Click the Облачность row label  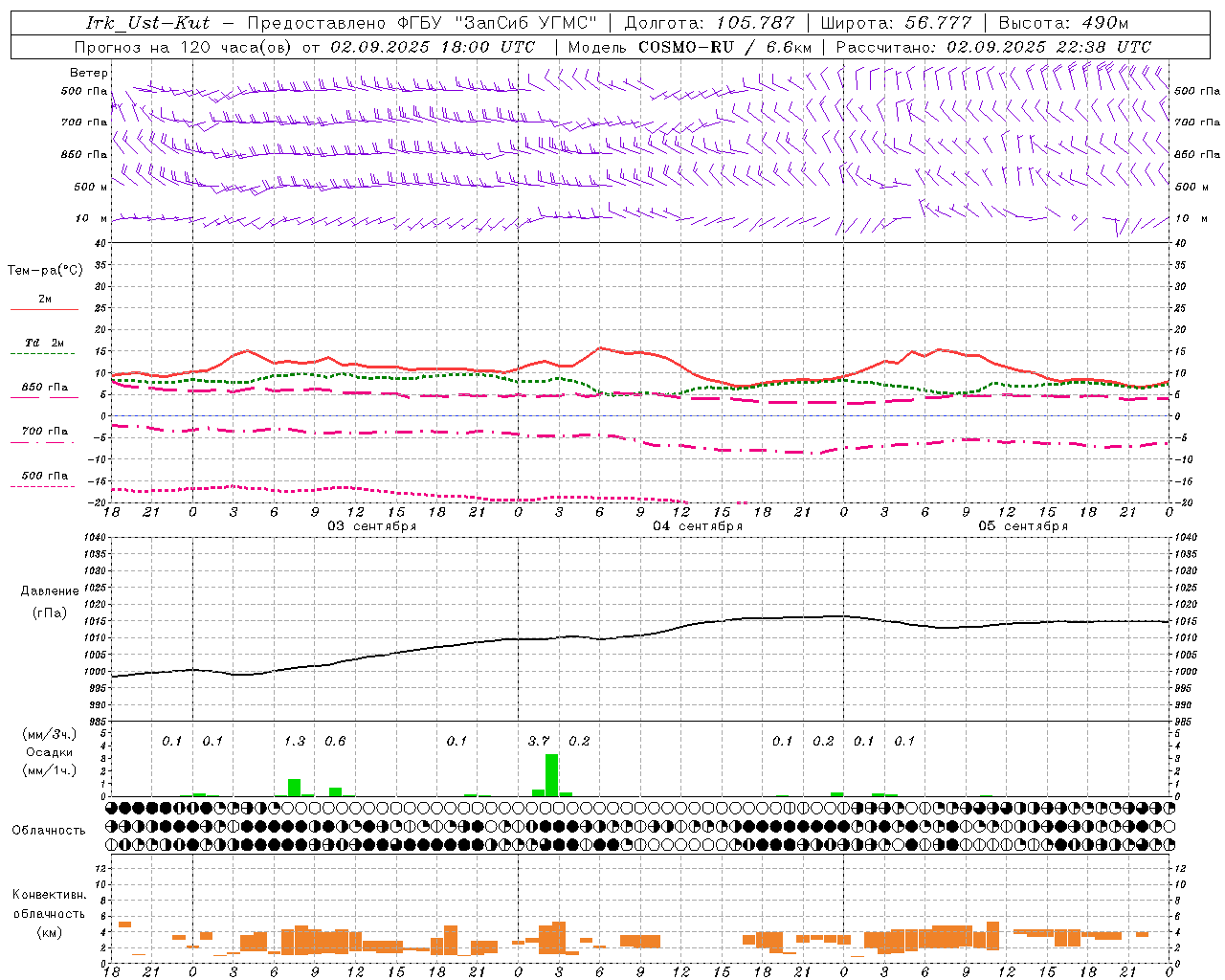coord(49,830)
